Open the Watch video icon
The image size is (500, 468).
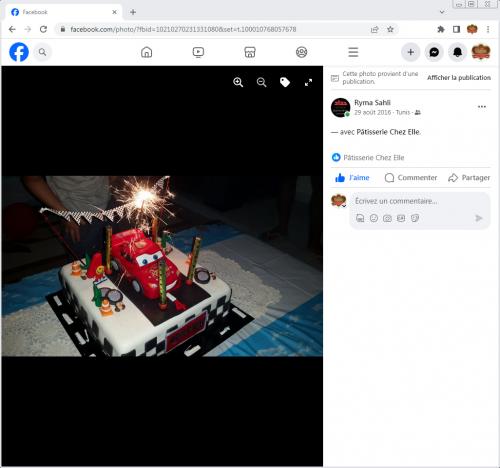click(198, 52)
